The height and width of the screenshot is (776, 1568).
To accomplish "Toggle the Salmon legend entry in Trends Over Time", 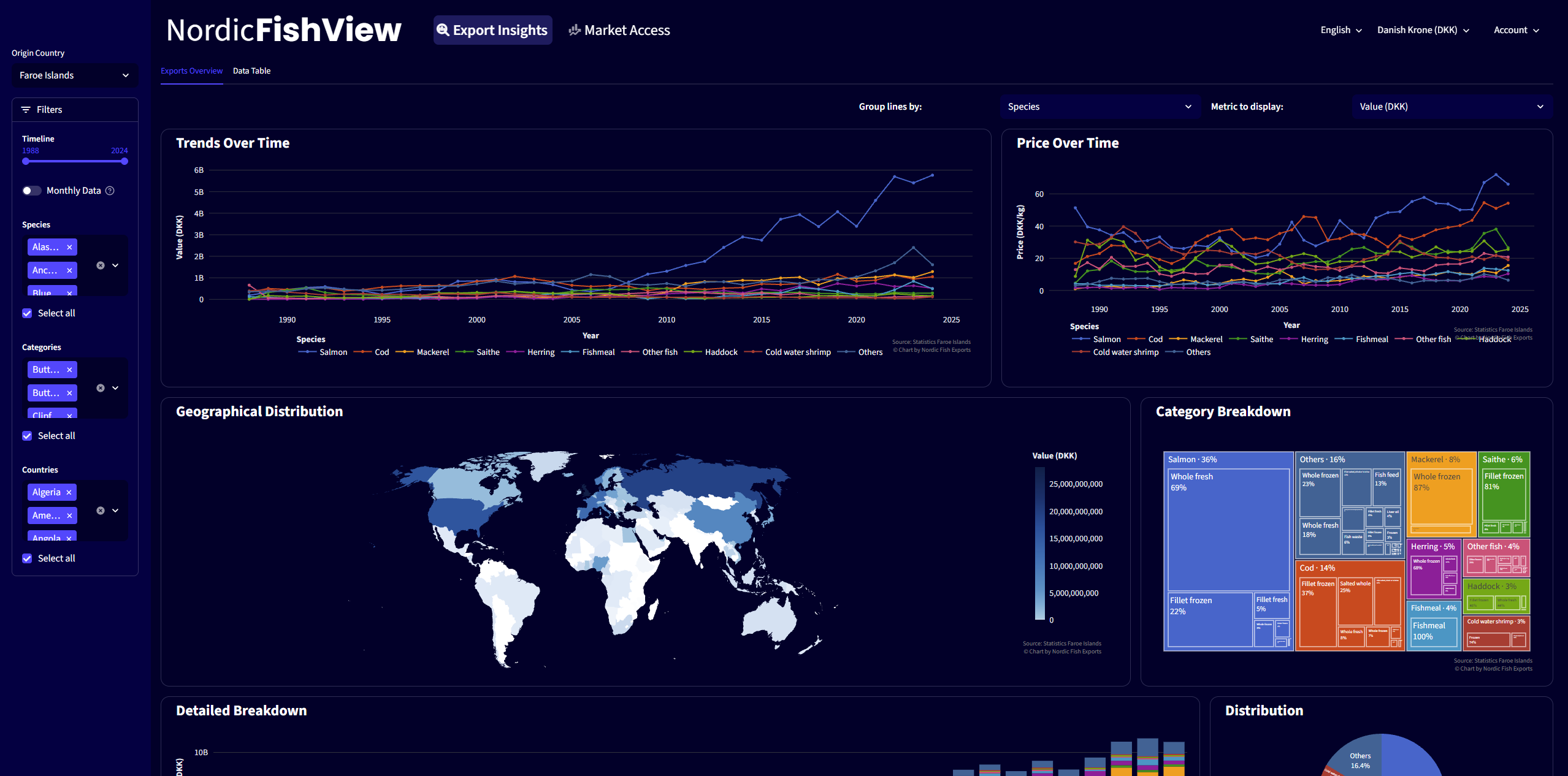I will point(332,352).
